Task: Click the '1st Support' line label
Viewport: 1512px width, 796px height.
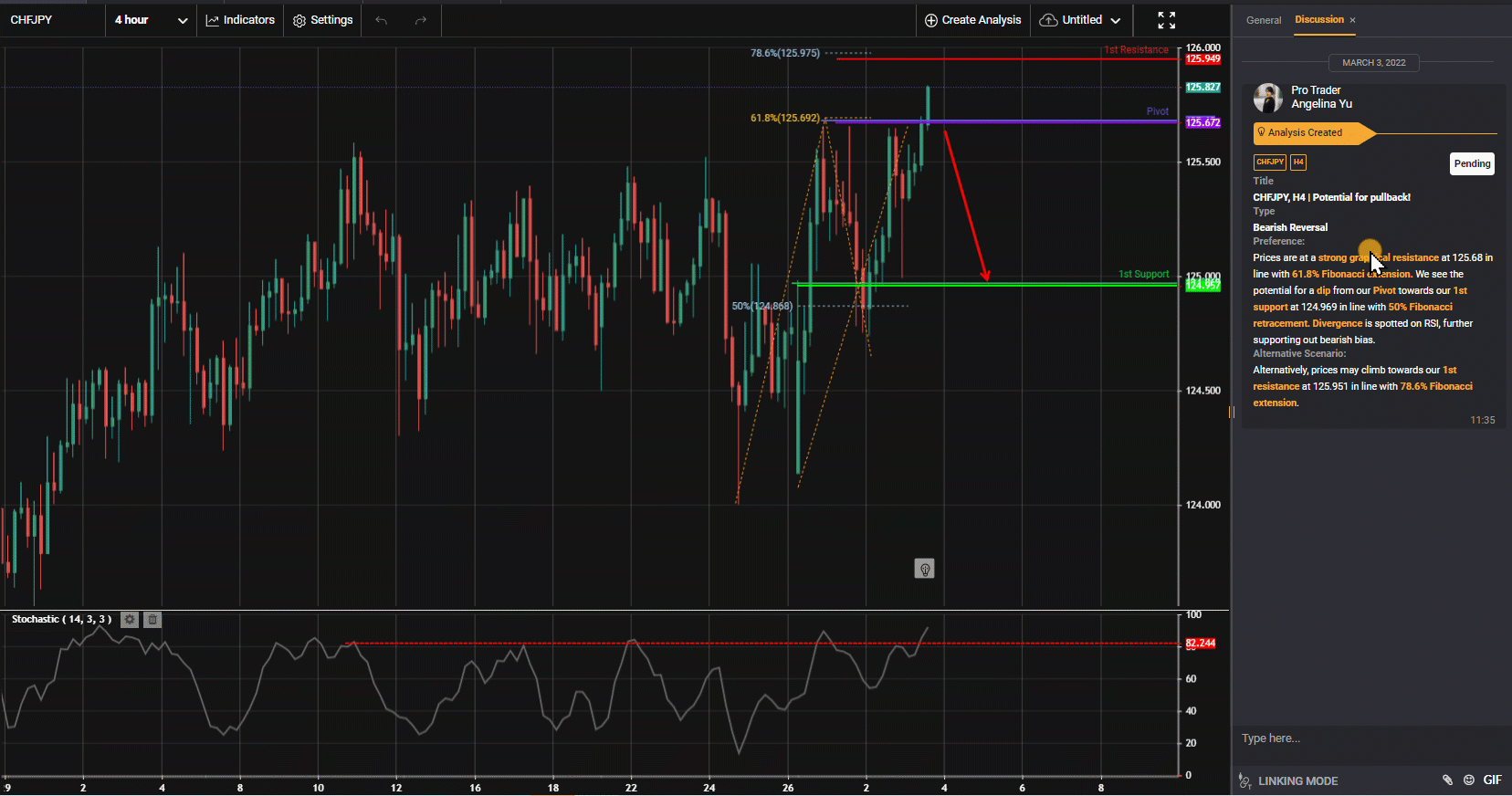Action: coord(1143,274)
